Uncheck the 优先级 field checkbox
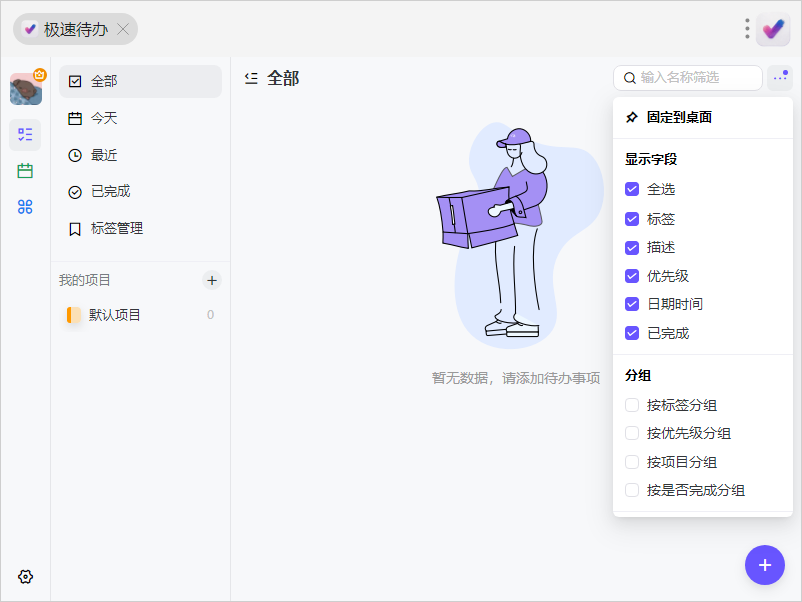The height and width of the screenshot is (602, 802). (632, 276)
